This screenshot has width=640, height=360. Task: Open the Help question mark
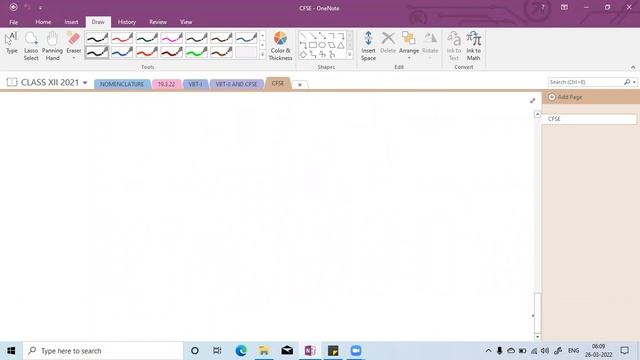tap(542, 7)
